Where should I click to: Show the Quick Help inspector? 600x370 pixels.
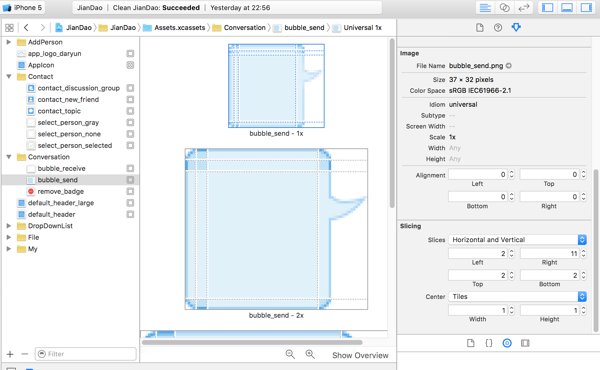pos(497,28)
